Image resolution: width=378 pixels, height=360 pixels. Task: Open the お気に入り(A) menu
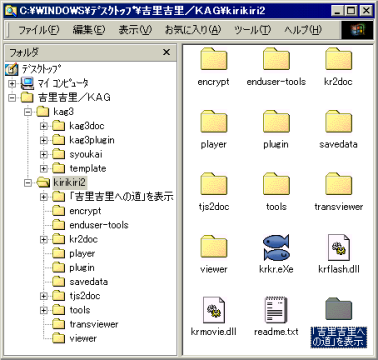pos(193,30)
